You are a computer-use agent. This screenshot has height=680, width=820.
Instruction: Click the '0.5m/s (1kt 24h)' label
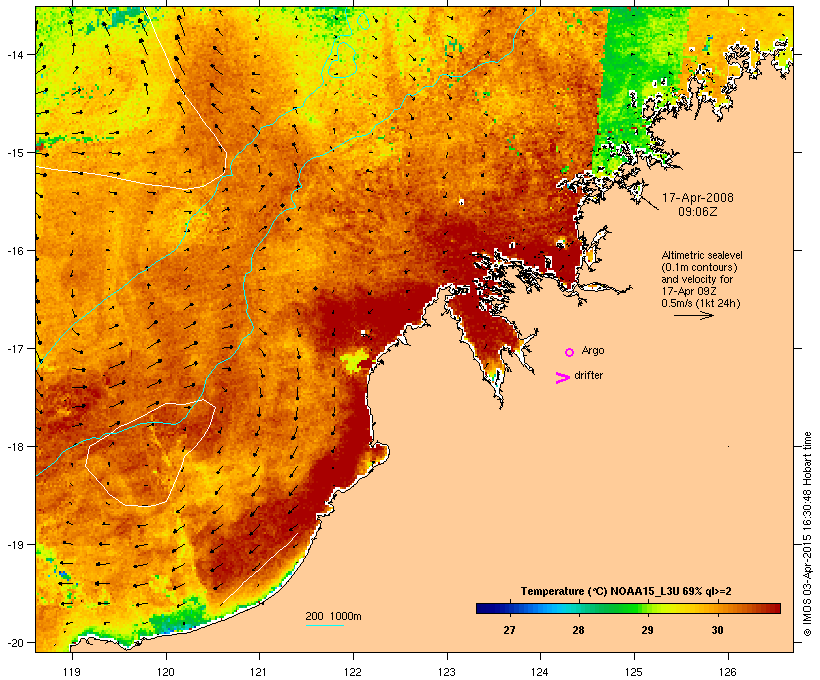[701, 303]
